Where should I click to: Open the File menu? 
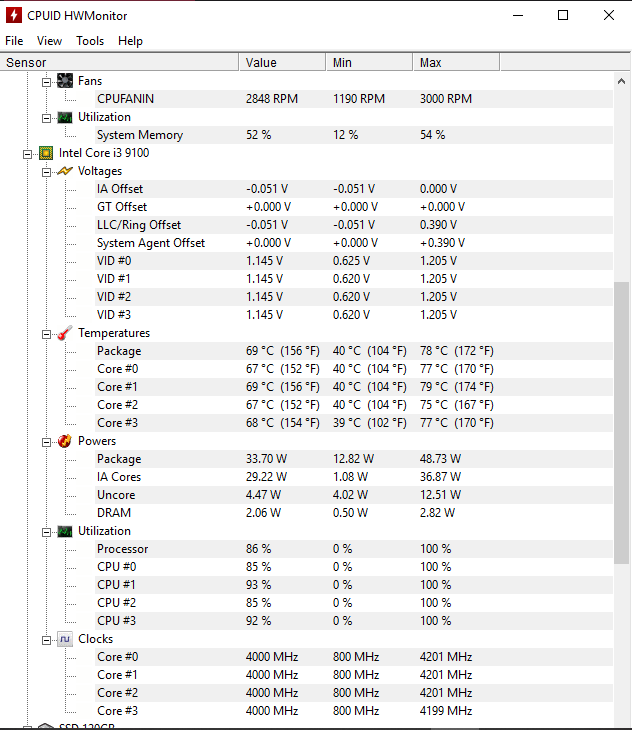tap(14, 41)
